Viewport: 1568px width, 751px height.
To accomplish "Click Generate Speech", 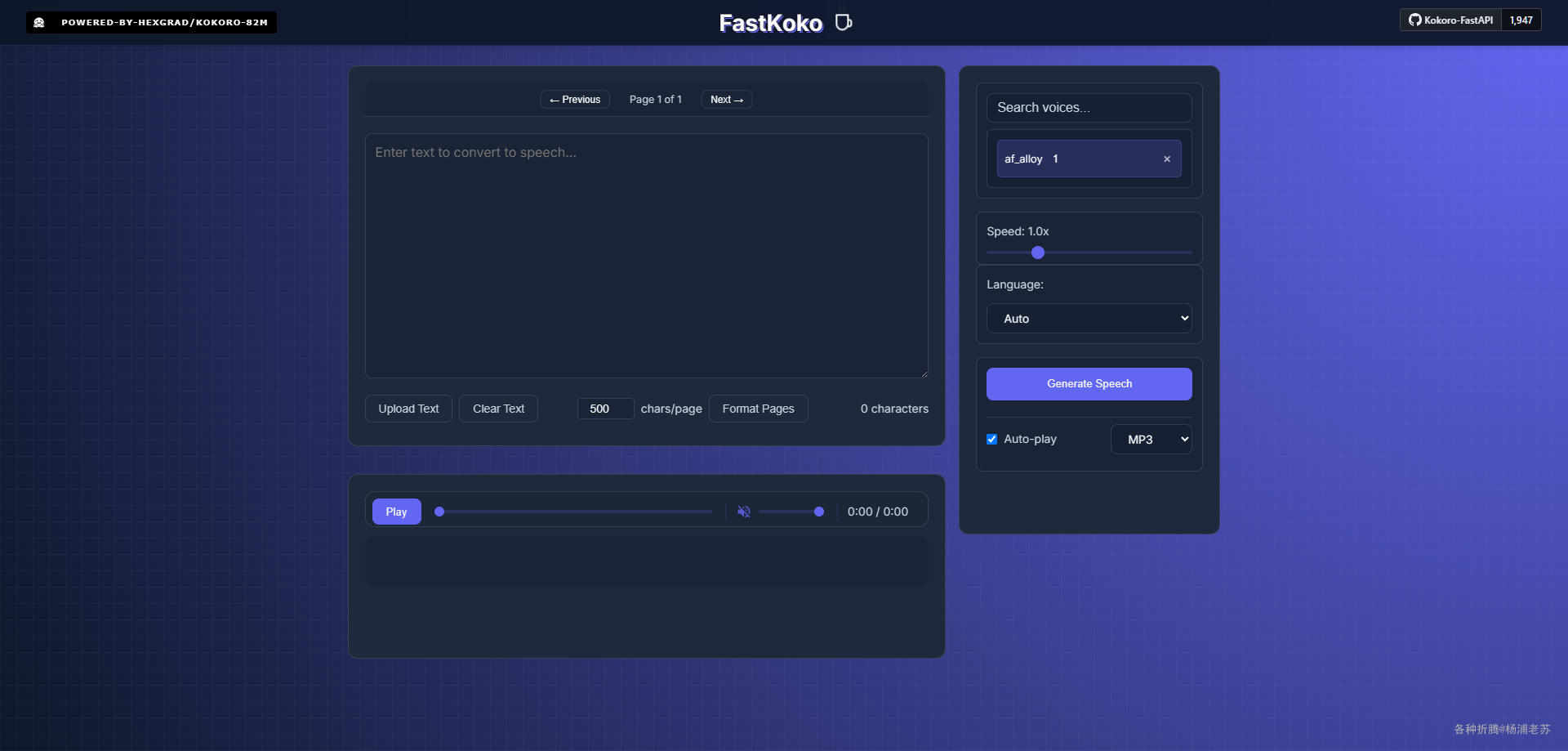I will point(1089,384).
